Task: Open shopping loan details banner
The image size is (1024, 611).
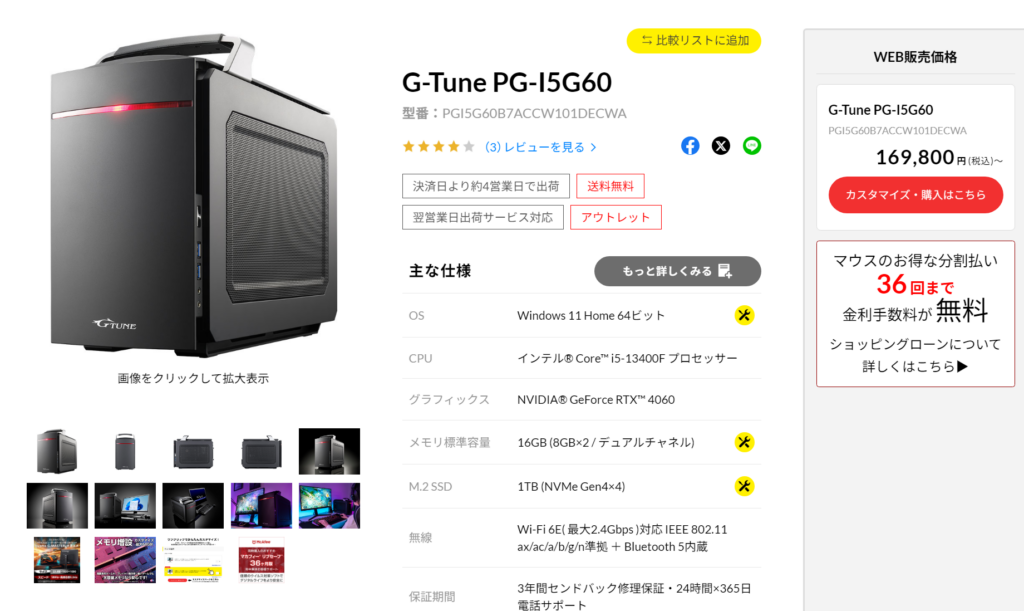Action: [x=916, y=313]
